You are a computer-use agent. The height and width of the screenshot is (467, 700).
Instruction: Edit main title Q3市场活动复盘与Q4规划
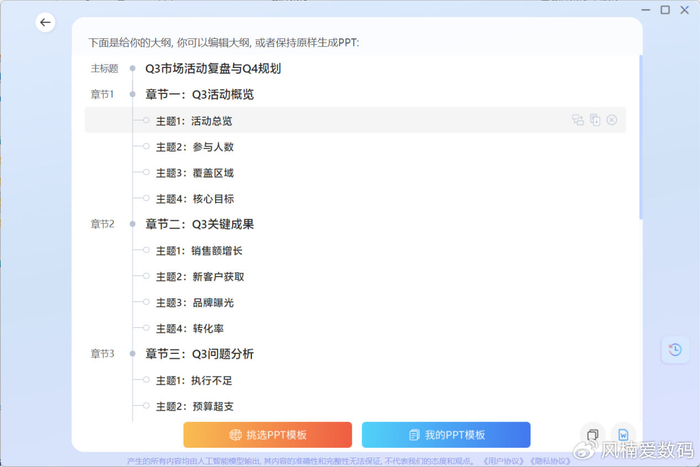pyautogui.click(x=213, y=69)
